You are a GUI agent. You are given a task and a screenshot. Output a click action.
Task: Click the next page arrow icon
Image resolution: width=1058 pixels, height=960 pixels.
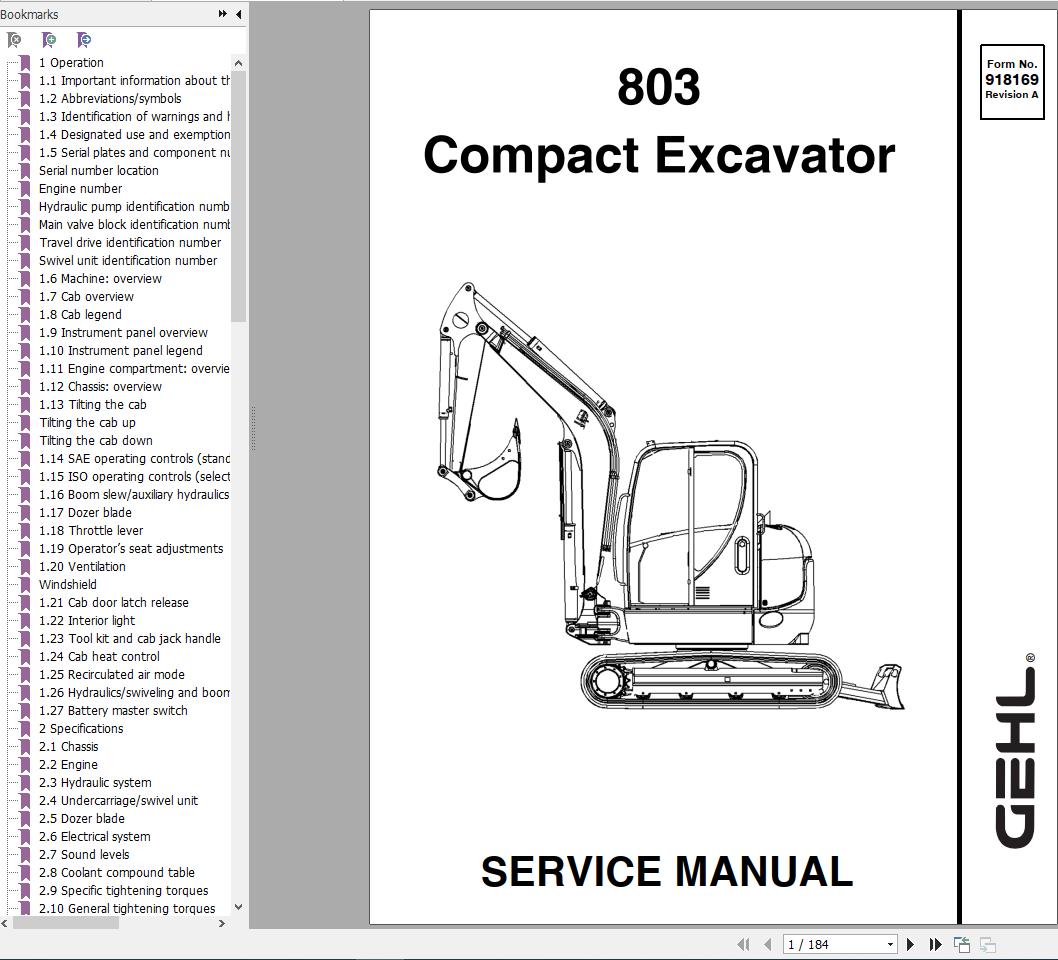(910, 944)
